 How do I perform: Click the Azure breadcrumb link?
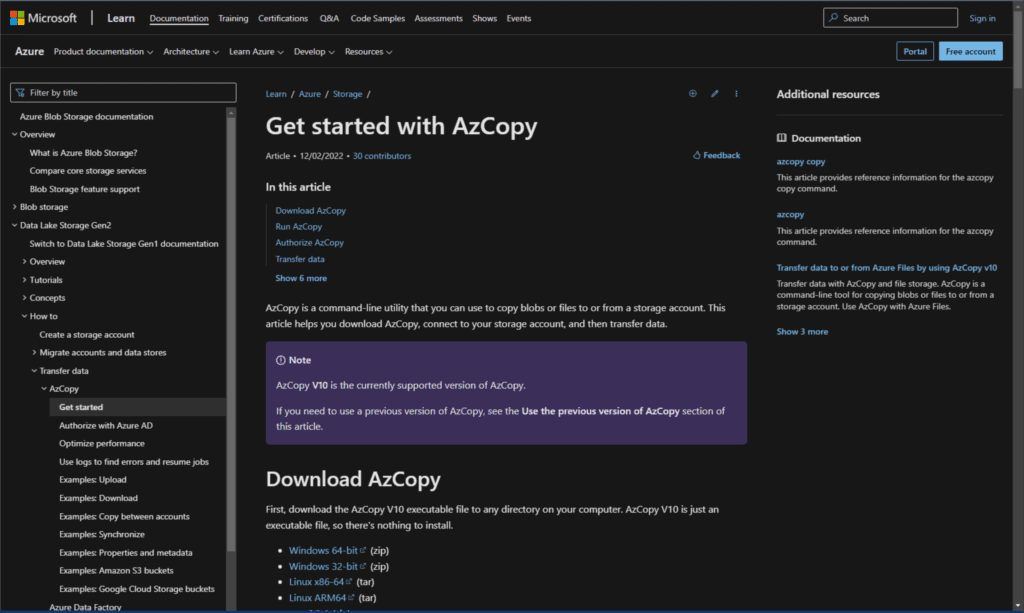[x=310, y=94]
